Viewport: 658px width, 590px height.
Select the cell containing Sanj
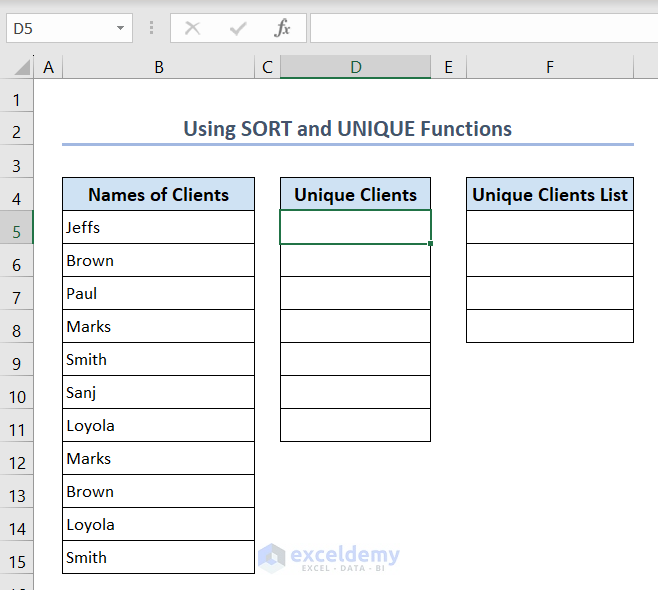[158, 393]
